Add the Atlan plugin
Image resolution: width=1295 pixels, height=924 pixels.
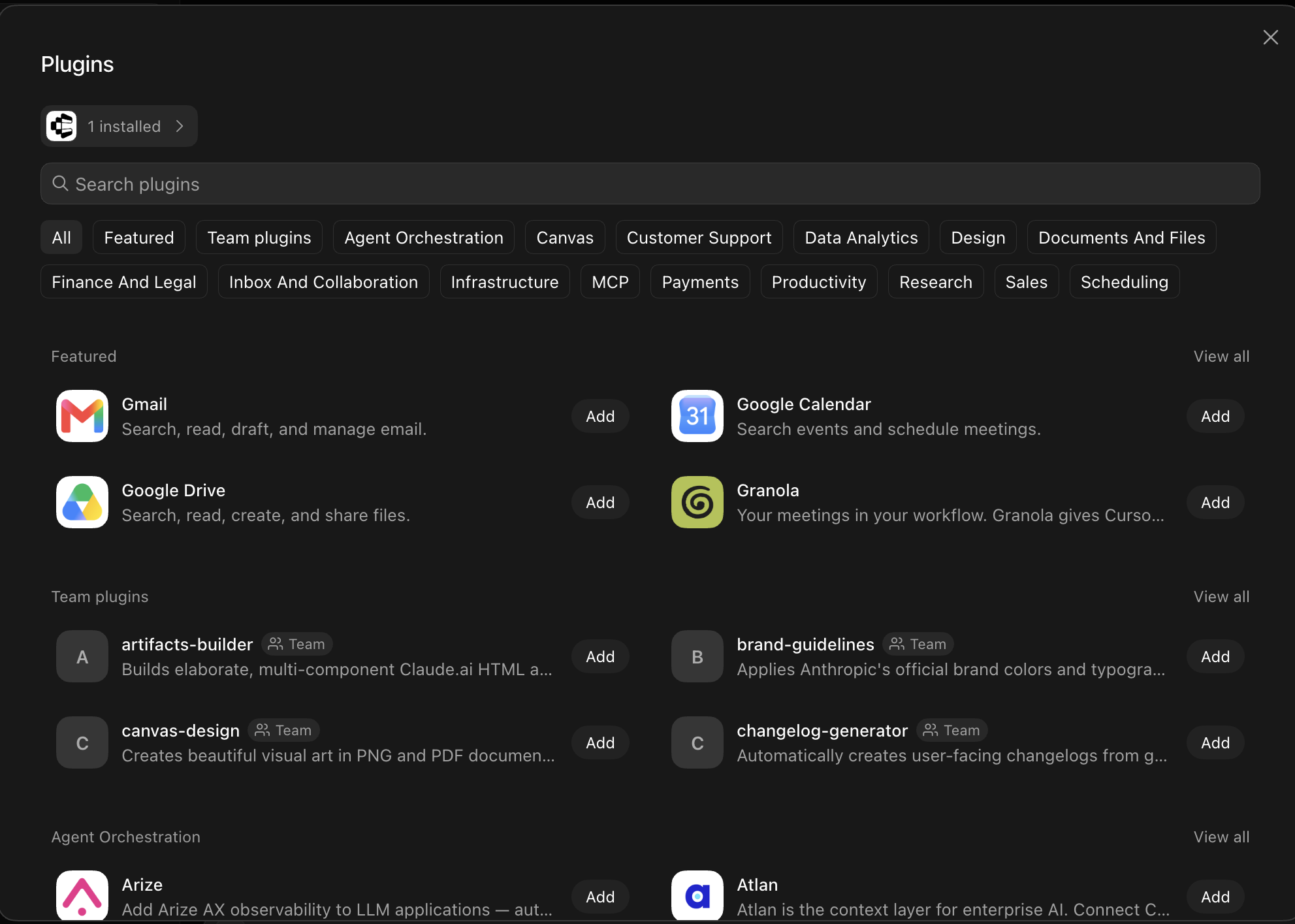tap(1215, 897)
